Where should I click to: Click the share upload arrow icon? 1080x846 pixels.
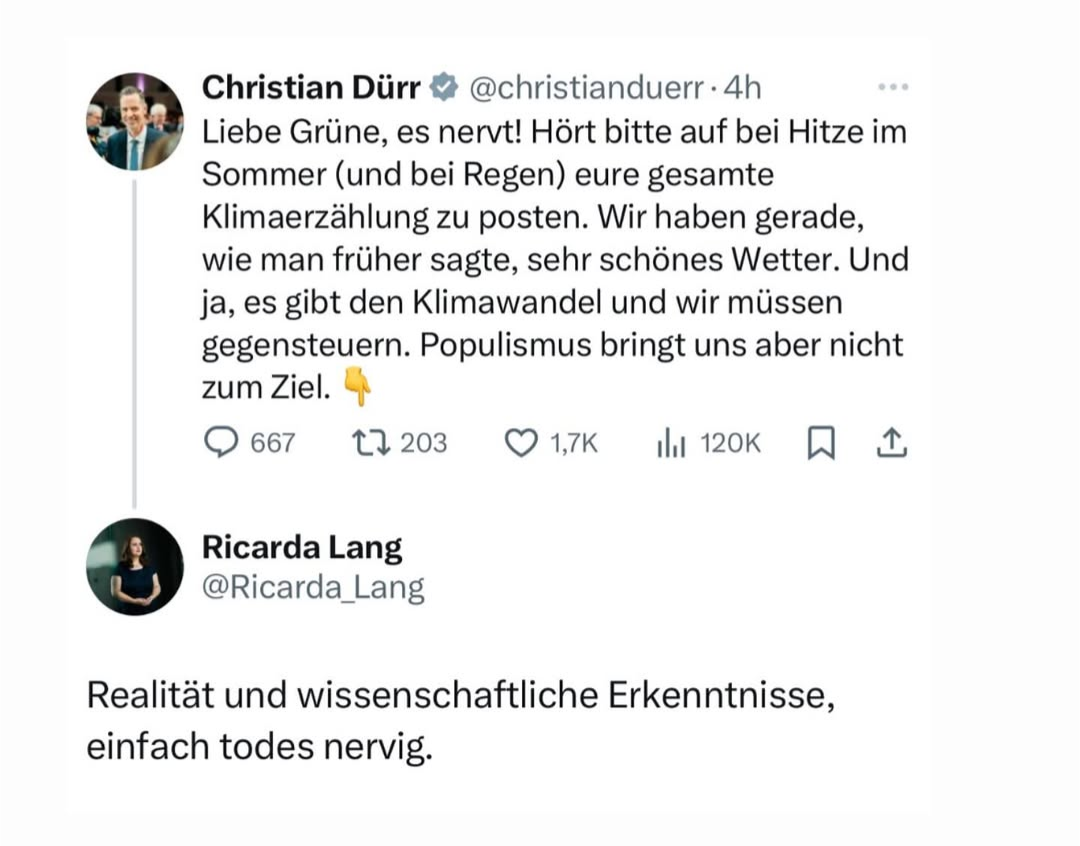tap(891, 442)
